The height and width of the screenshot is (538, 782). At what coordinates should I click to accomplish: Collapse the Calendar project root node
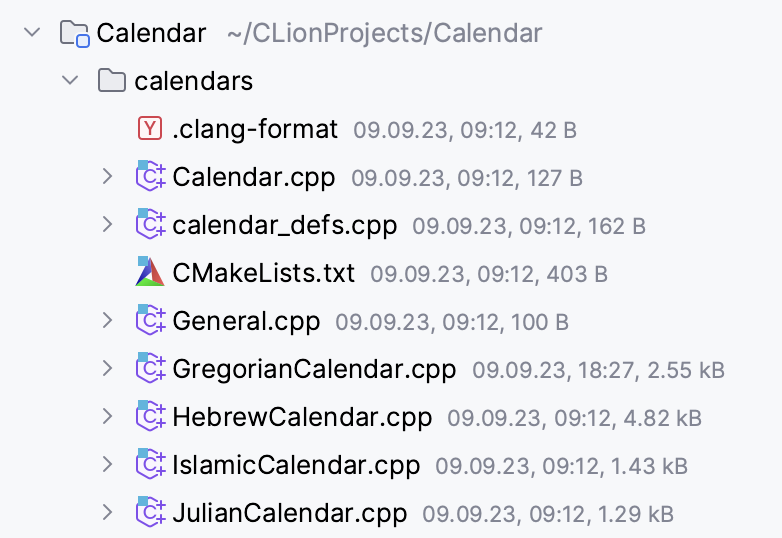point(32,33)
